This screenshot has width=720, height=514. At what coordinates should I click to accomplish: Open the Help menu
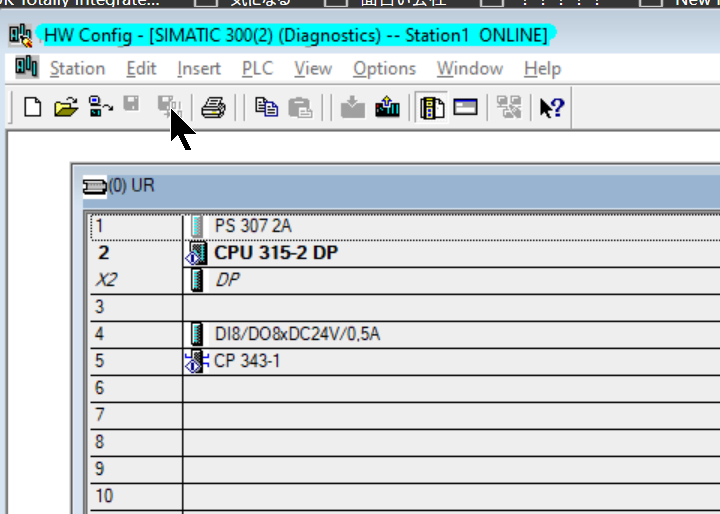(x=542, y=68)
